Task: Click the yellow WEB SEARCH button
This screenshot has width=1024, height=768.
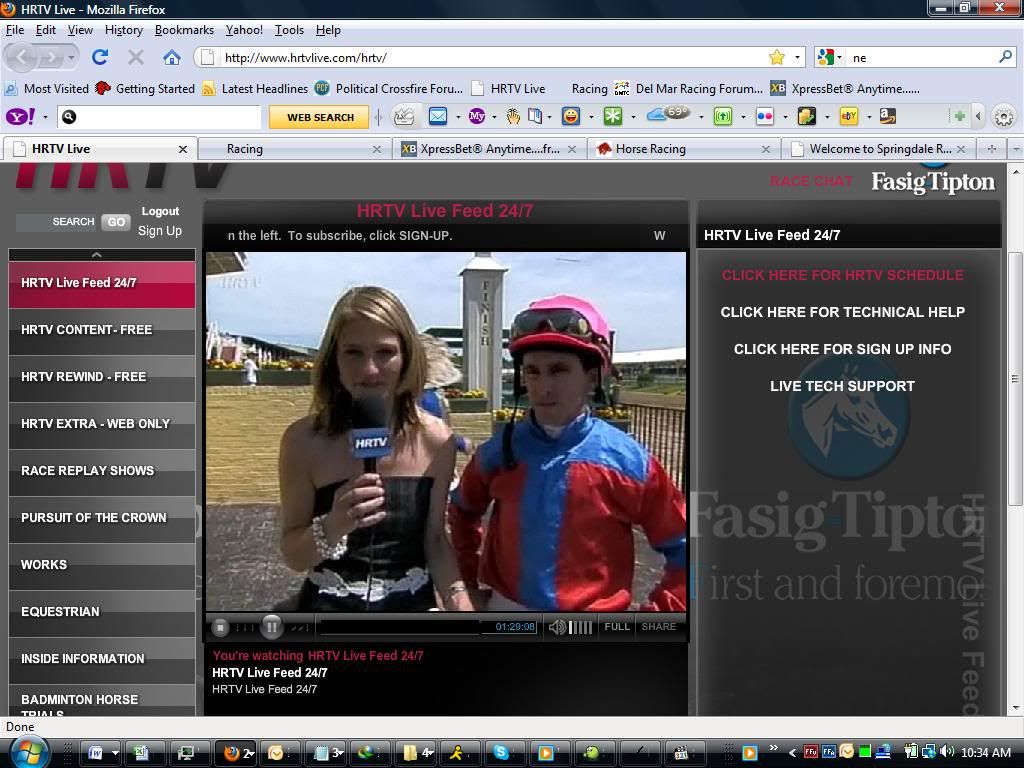Action: point(320,117)
